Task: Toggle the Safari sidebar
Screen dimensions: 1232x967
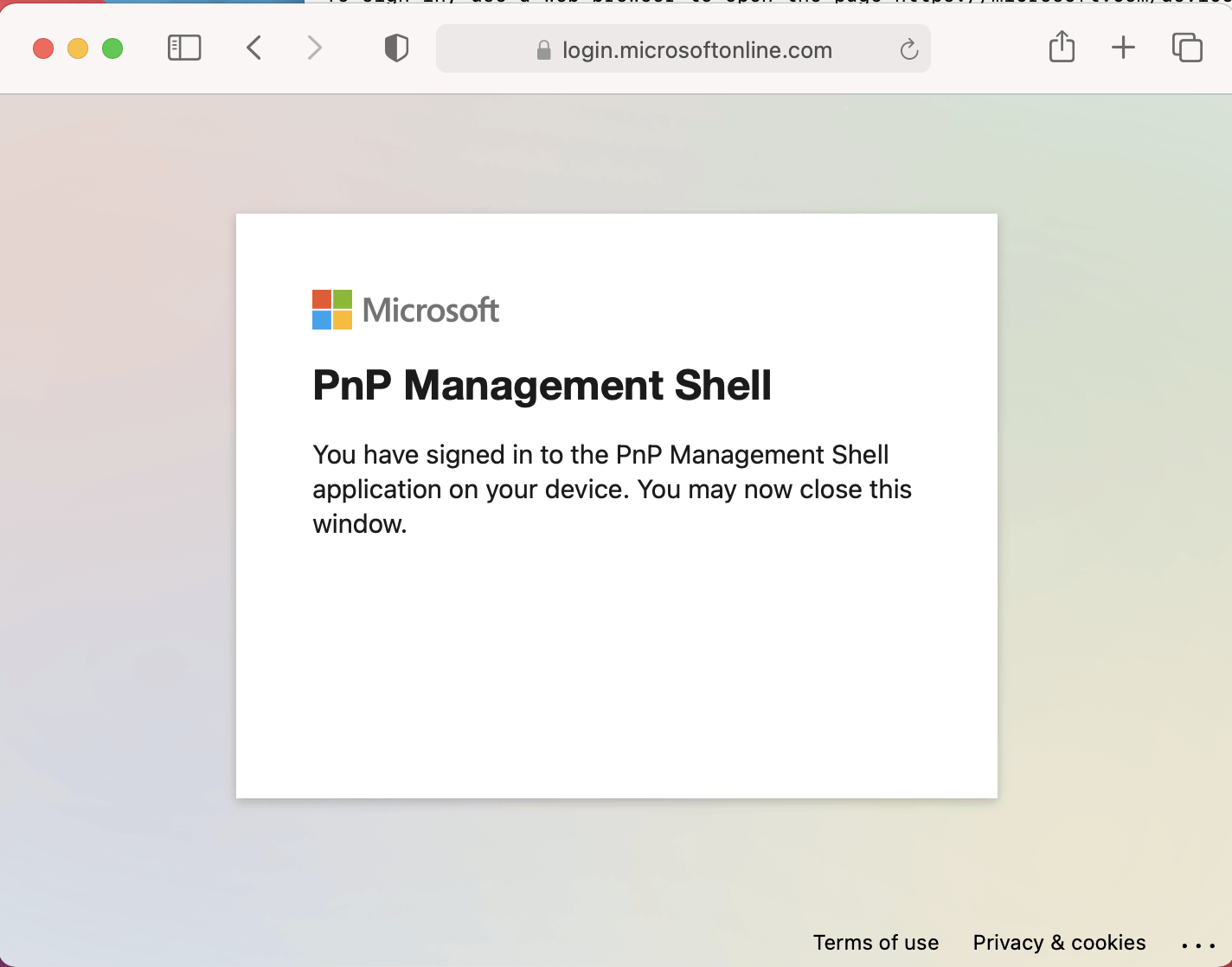Action: tap(184, 48)
